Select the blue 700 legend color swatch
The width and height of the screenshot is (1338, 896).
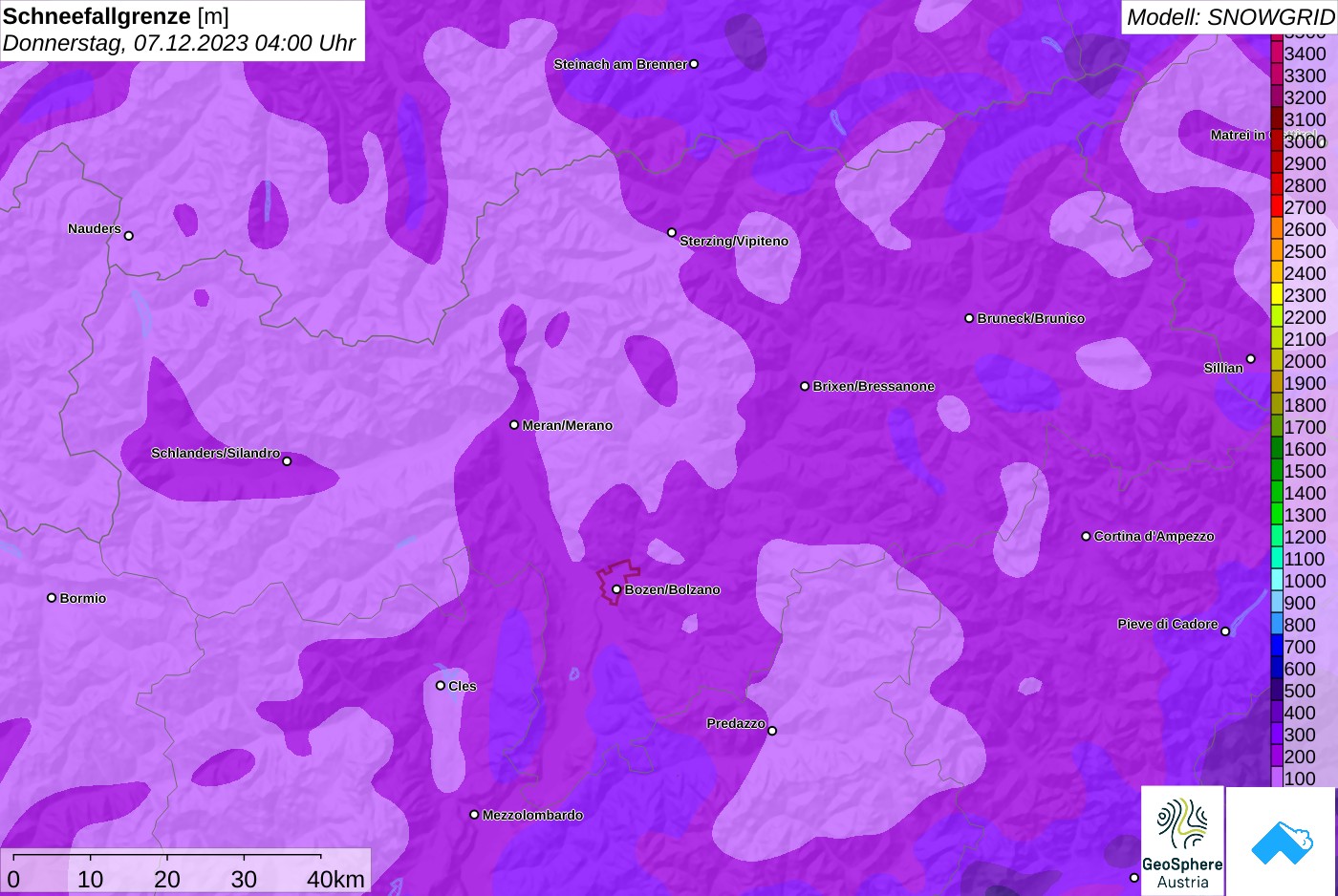coord(1276,646)
